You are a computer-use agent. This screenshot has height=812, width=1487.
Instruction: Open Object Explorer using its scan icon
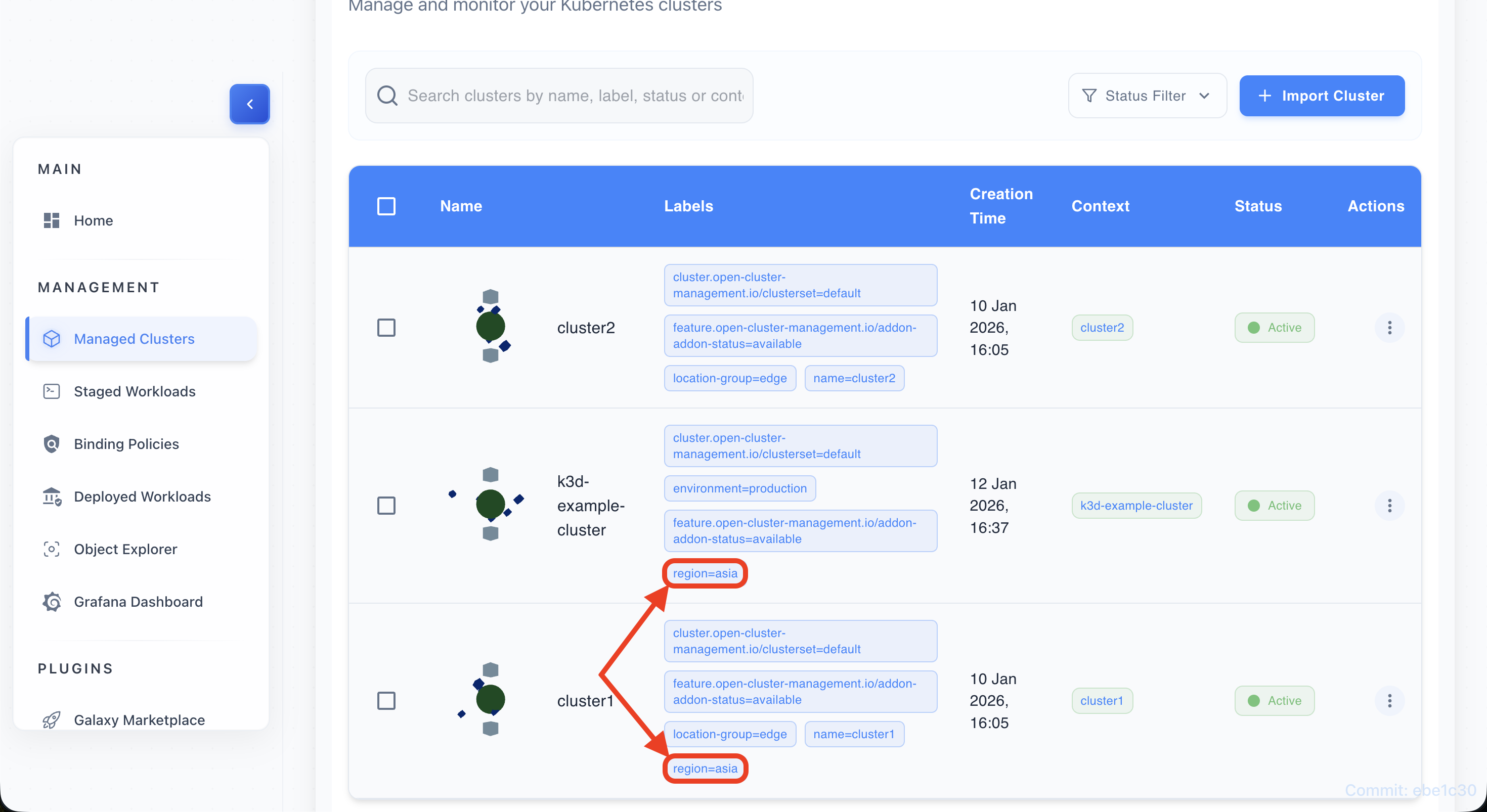pos(52,549)
